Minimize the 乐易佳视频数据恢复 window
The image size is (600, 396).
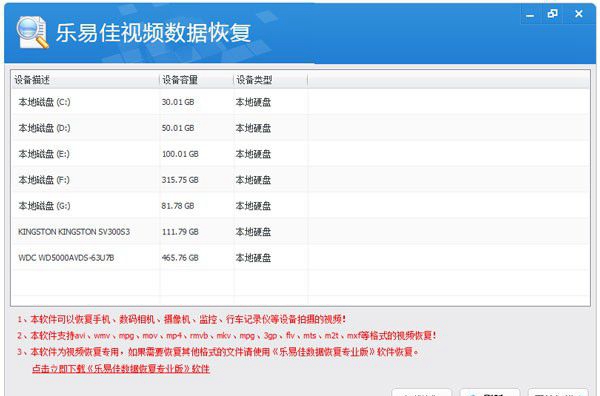530,15
